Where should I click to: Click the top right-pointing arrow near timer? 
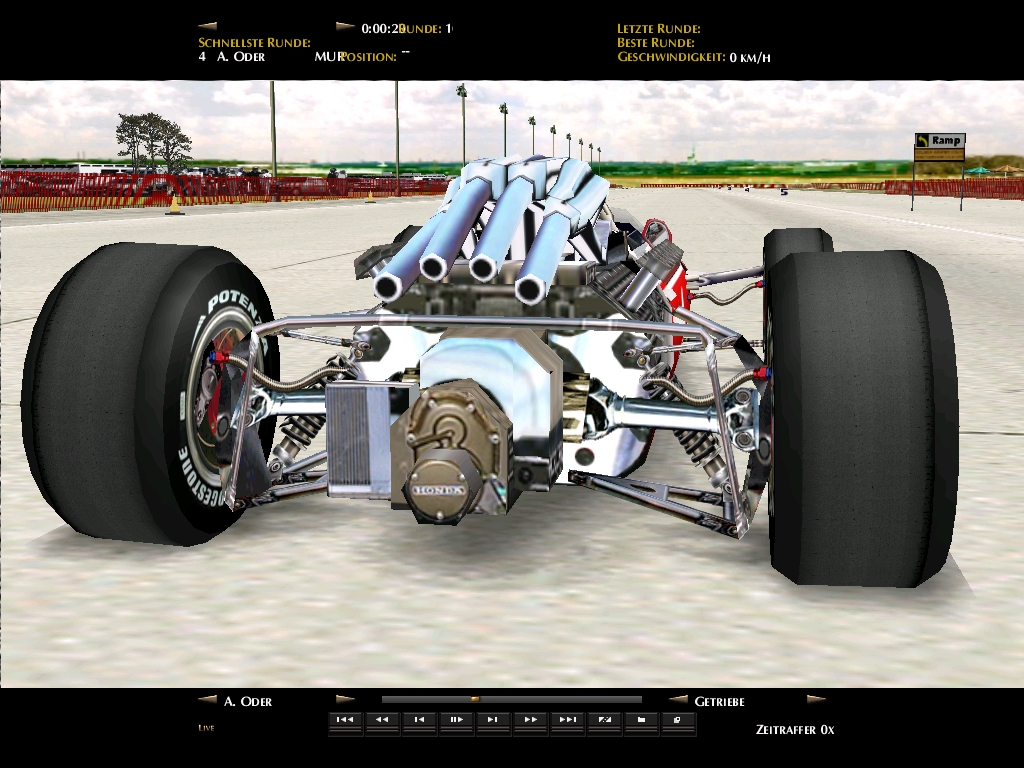tap(345, 26)
